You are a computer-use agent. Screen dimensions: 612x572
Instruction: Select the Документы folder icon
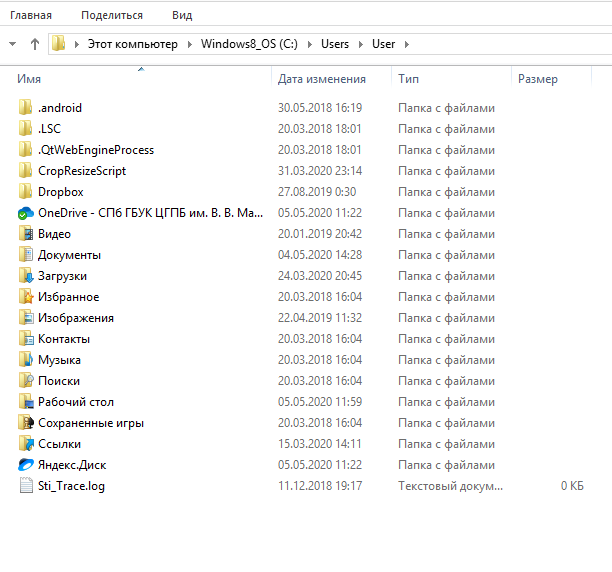point(26,255)
